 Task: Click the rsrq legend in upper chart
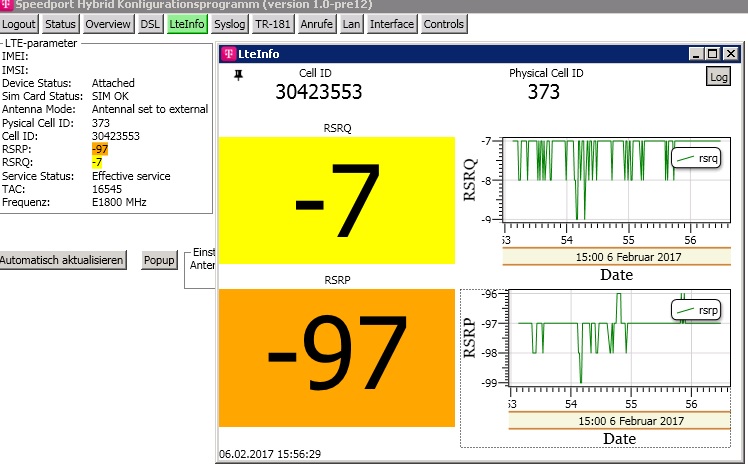tap(696, 158)
